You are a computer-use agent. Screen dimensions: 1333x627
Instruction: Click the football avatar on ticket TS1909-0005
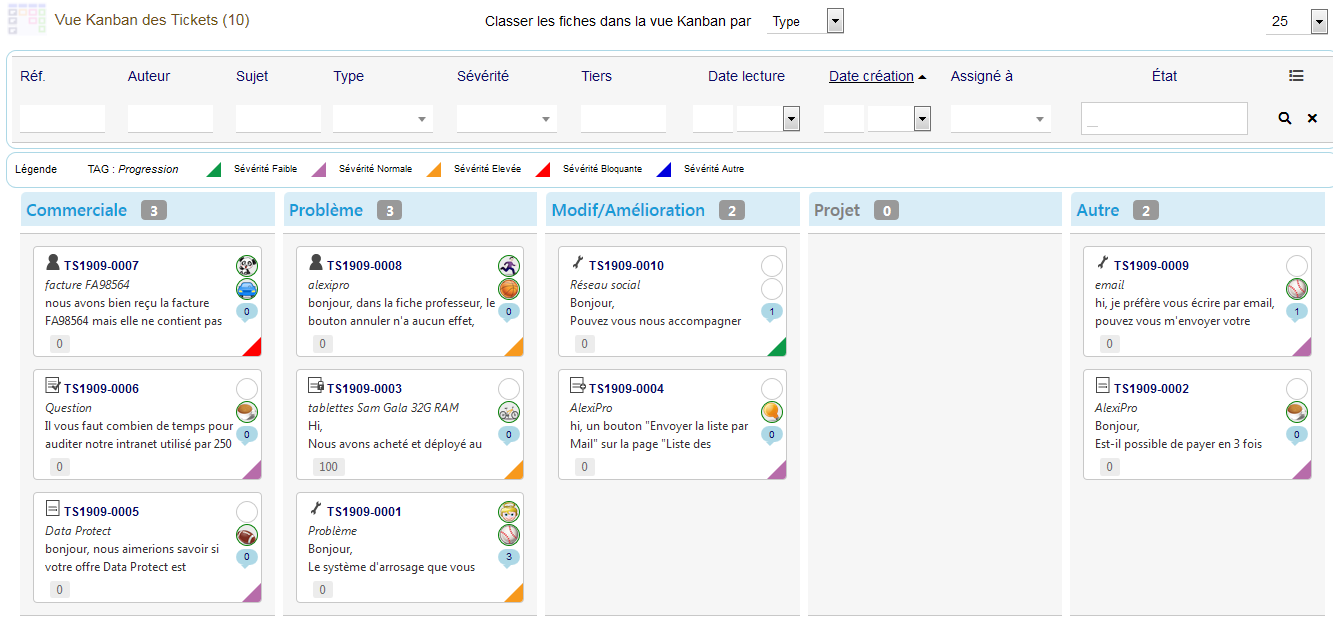pos(247,535)
